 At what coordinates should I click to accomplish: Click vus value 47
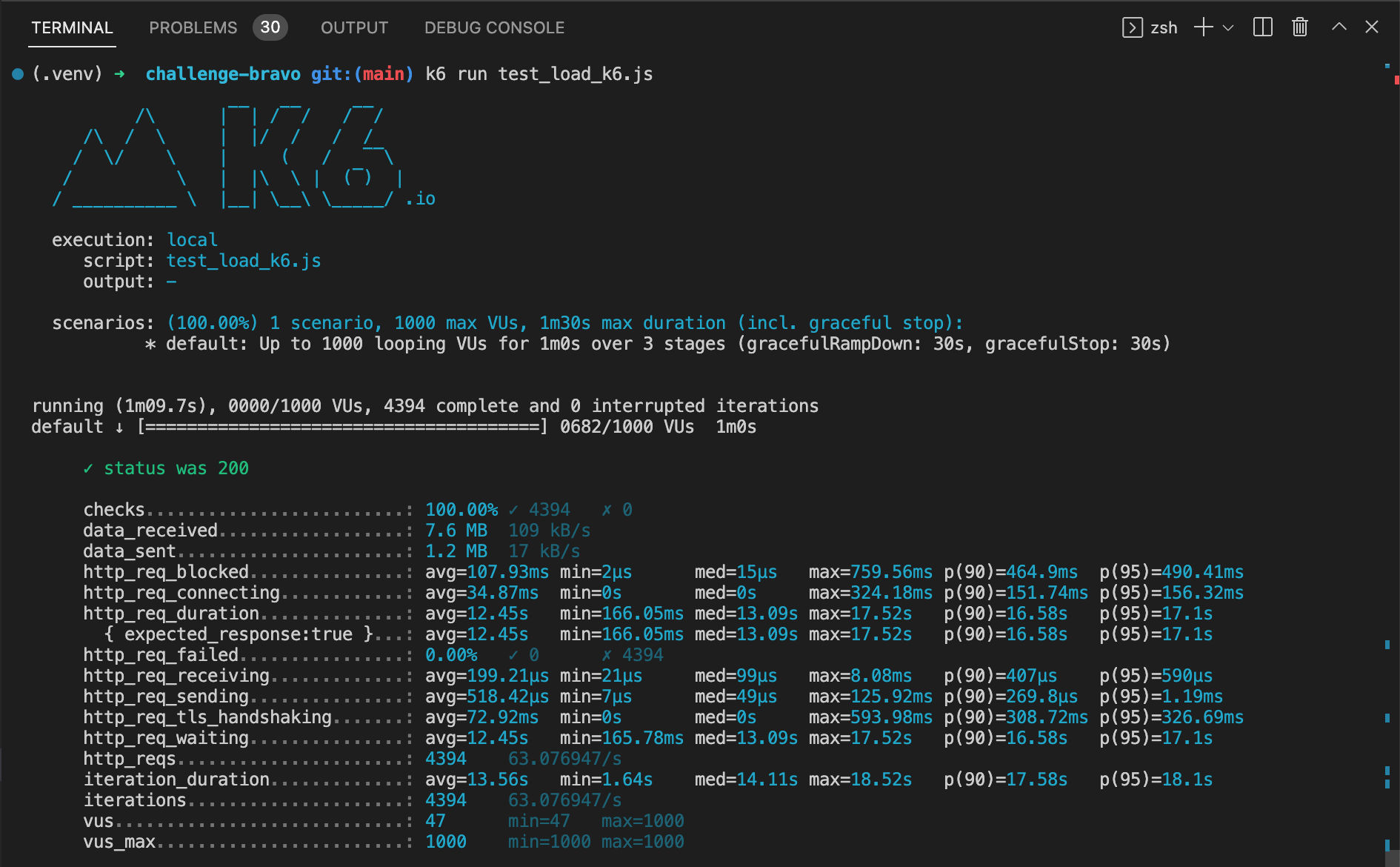pos(436,821)
